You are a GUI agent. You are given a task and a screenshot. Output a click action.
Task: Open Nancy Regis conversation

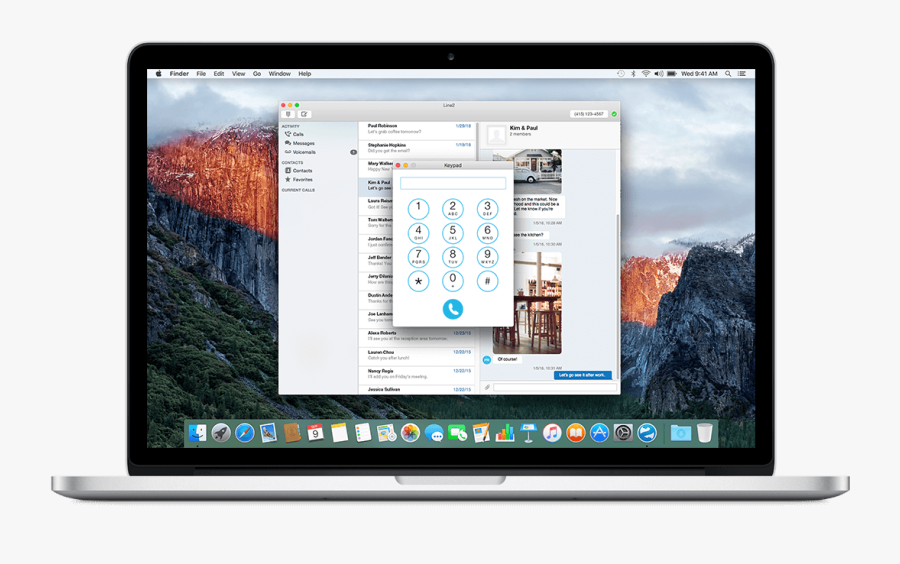pyautogui.click(x=417, y=375)
